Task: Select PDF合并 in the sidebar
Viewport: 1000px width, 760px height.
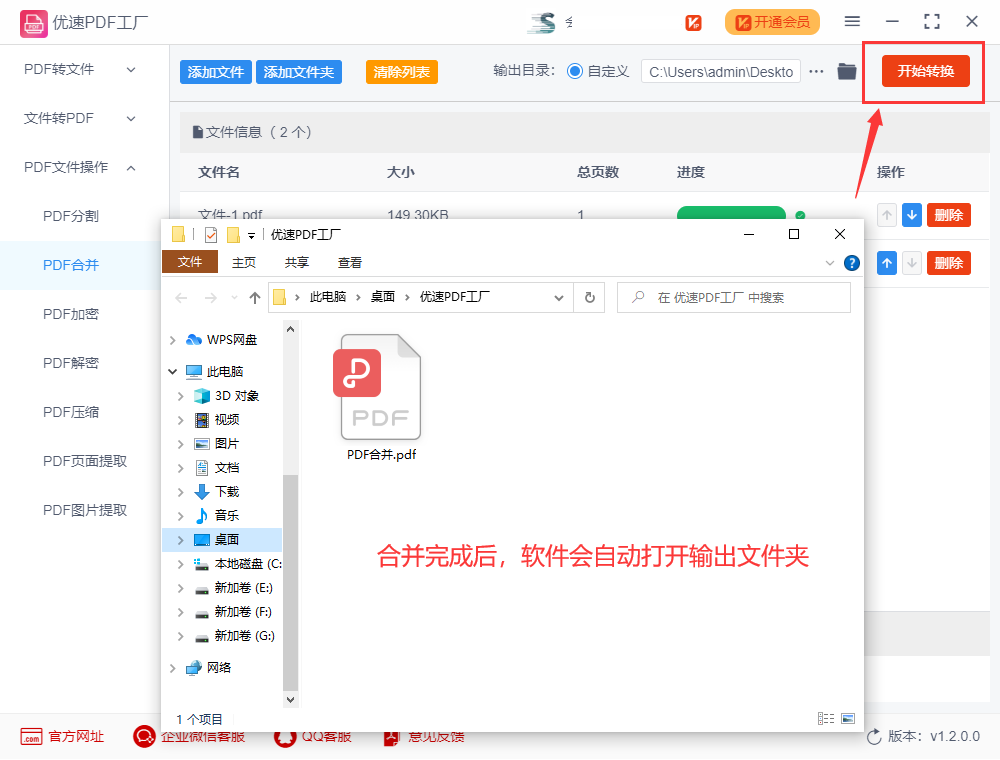Action: pyautogui.click(x=71, y=265)
